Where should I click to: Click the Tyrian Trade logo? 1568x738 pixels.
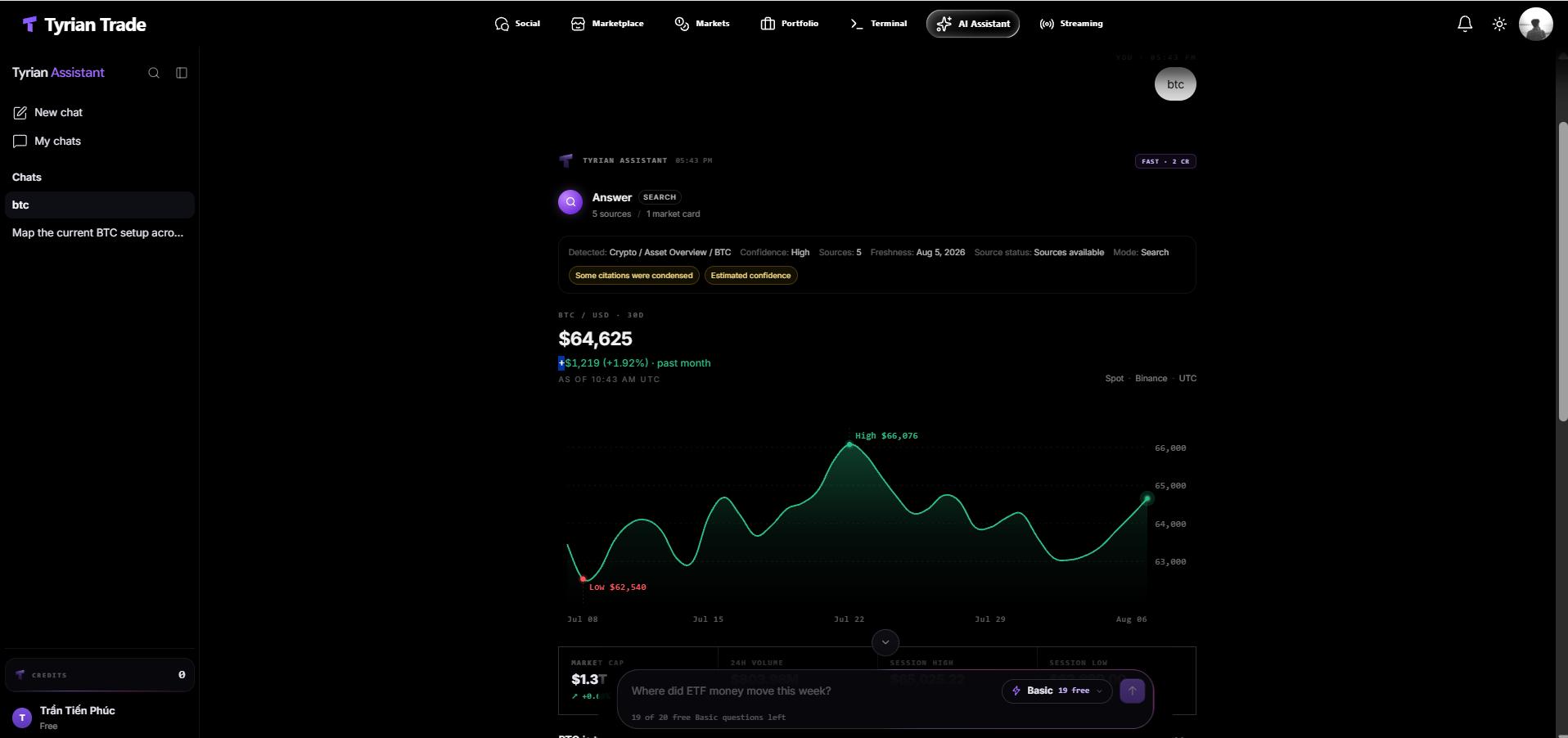[x=83, y=25]
